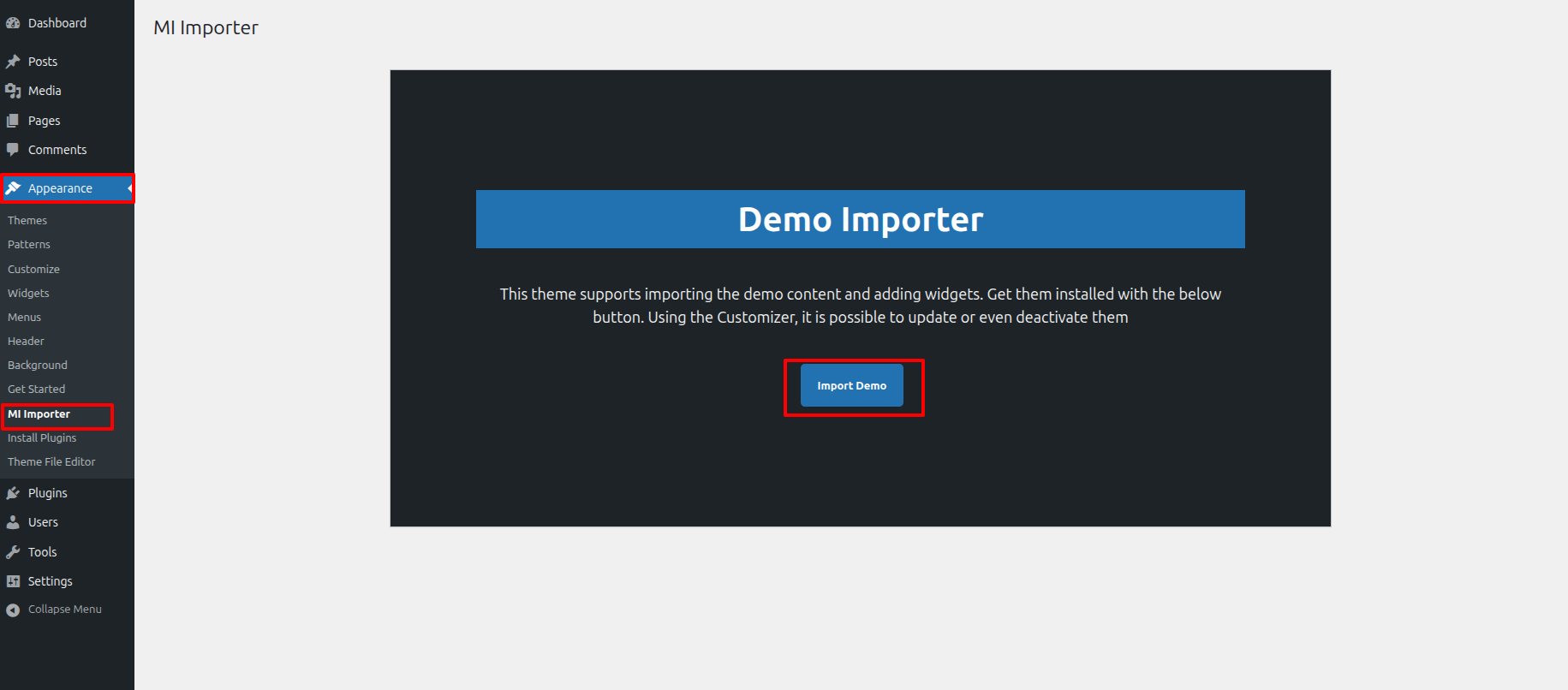Select MI Importer in the sidebar
Image resolution: width=1568 pixels, height=690 pixels.
pos(39,414)
